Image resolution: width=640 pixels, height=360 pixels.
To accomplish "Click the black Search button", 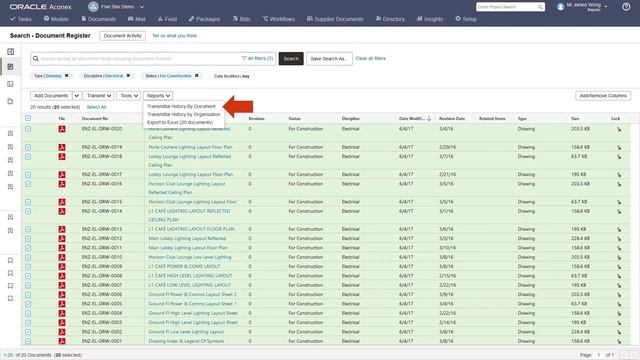I will [x=291, y=59].
